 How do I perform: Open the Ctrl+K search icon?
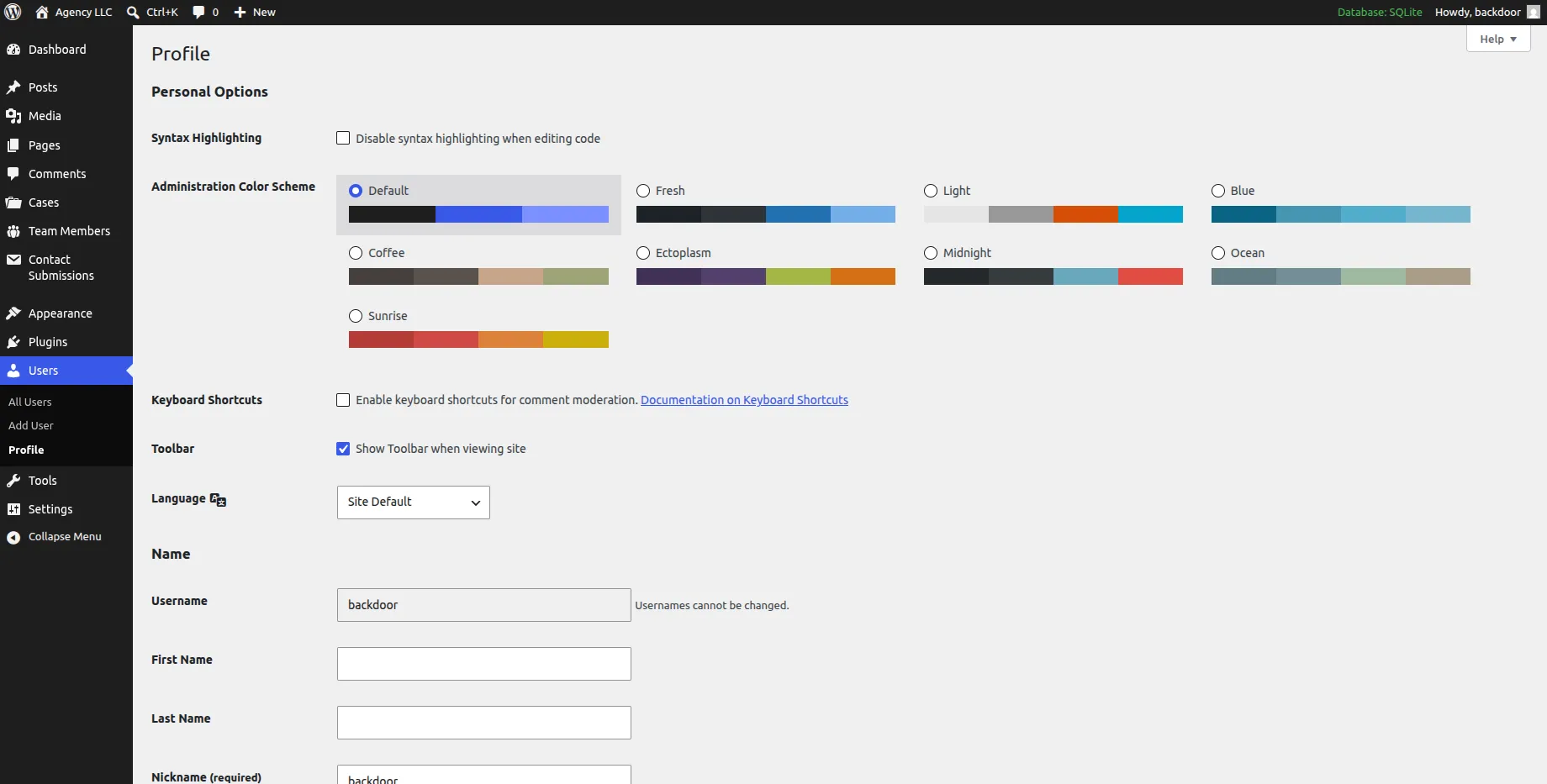click(133, 12)
